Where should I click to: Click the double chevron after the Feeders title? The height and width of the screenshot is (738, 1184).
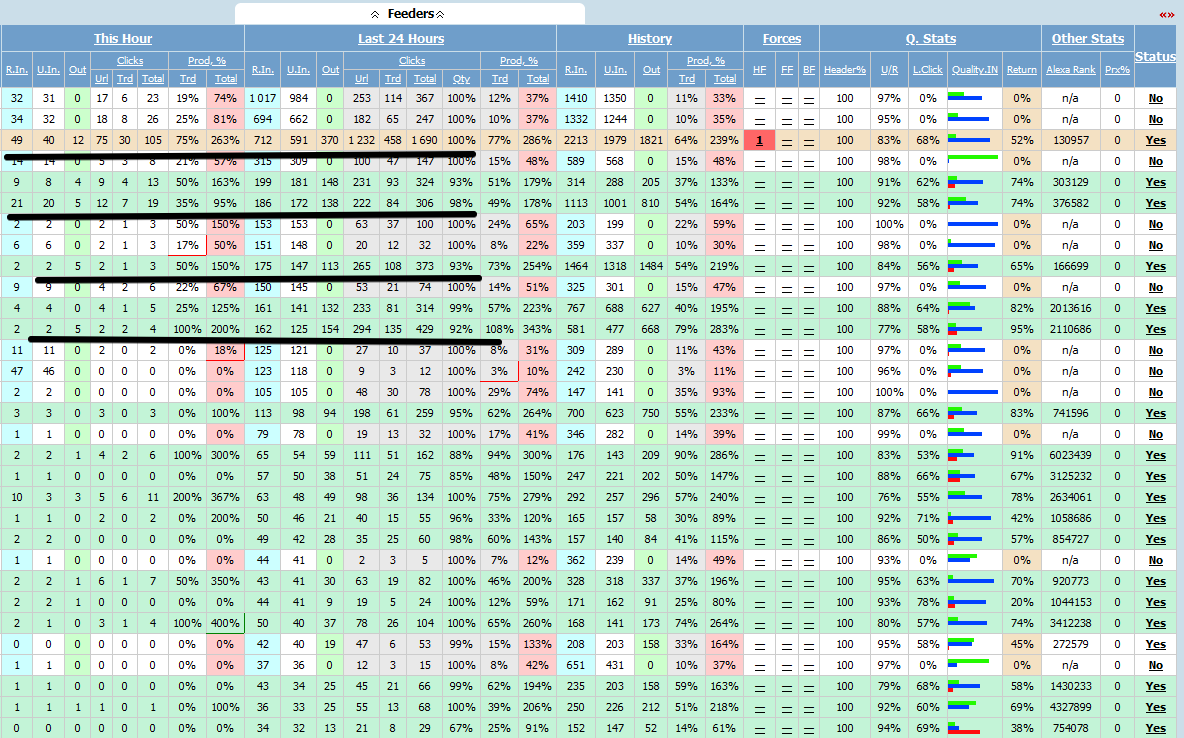tap(440, 14)
